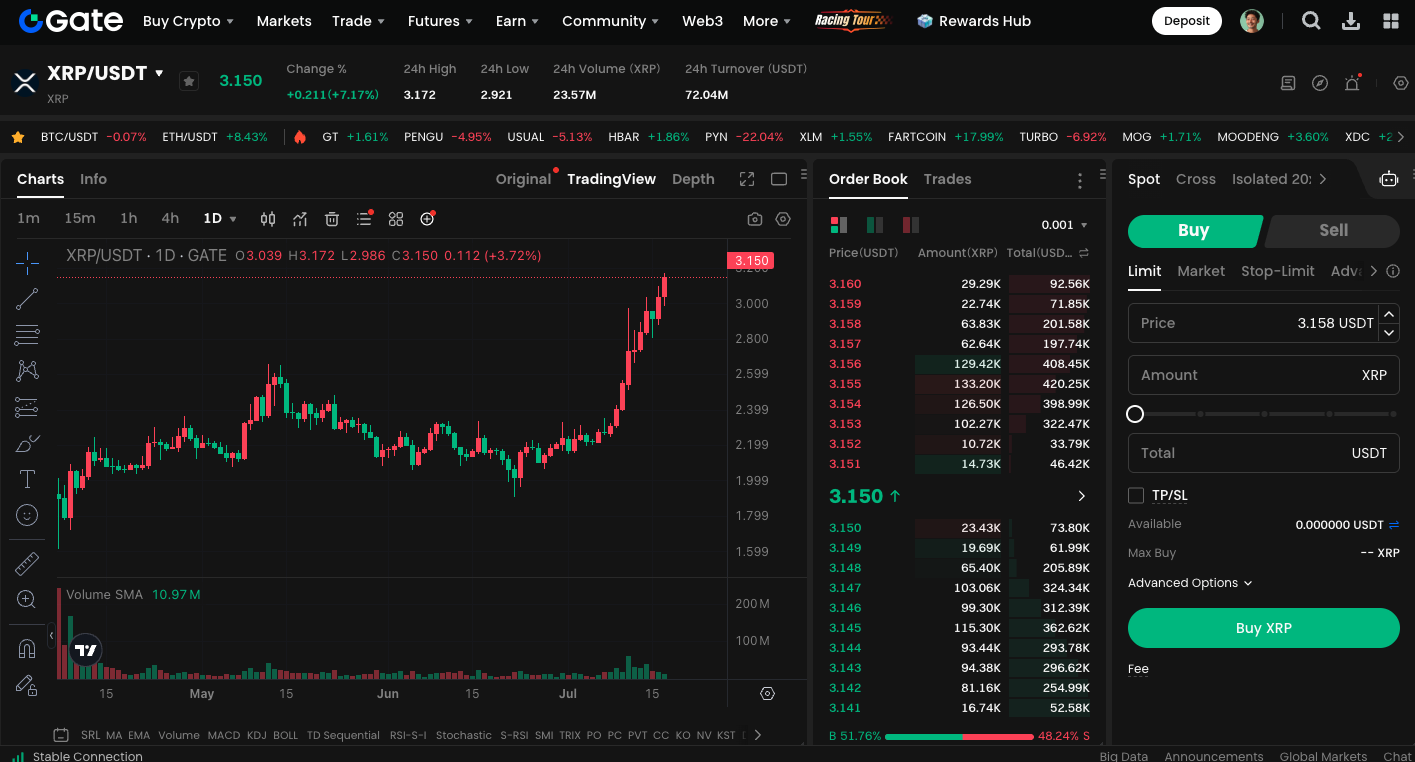The image size is (1415, 762).
Task: Select the XABCD pattern tool
Action: click(27, 371)
